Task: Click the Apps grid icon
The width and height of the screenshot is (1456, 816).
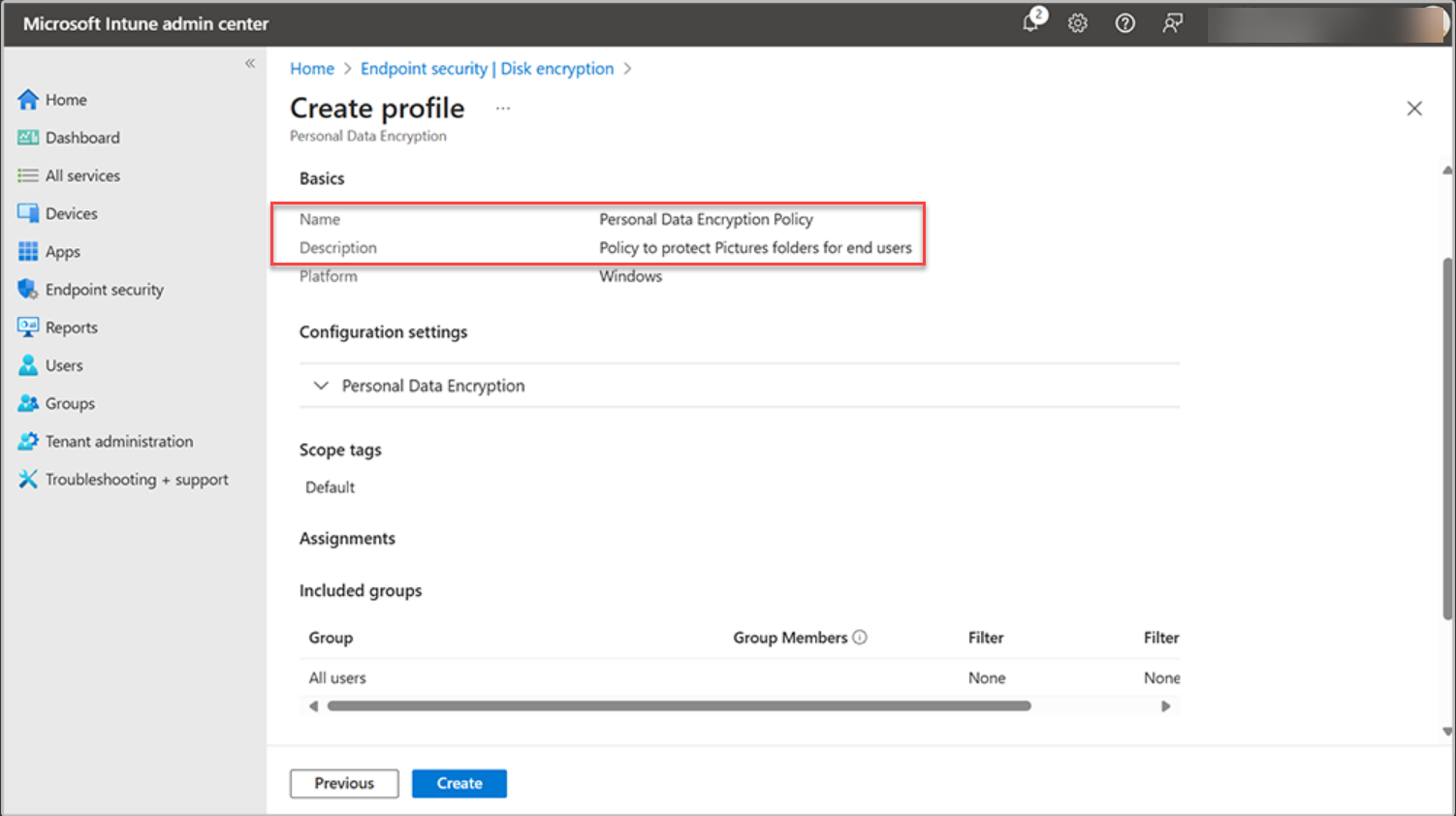Action: [28, 251]
